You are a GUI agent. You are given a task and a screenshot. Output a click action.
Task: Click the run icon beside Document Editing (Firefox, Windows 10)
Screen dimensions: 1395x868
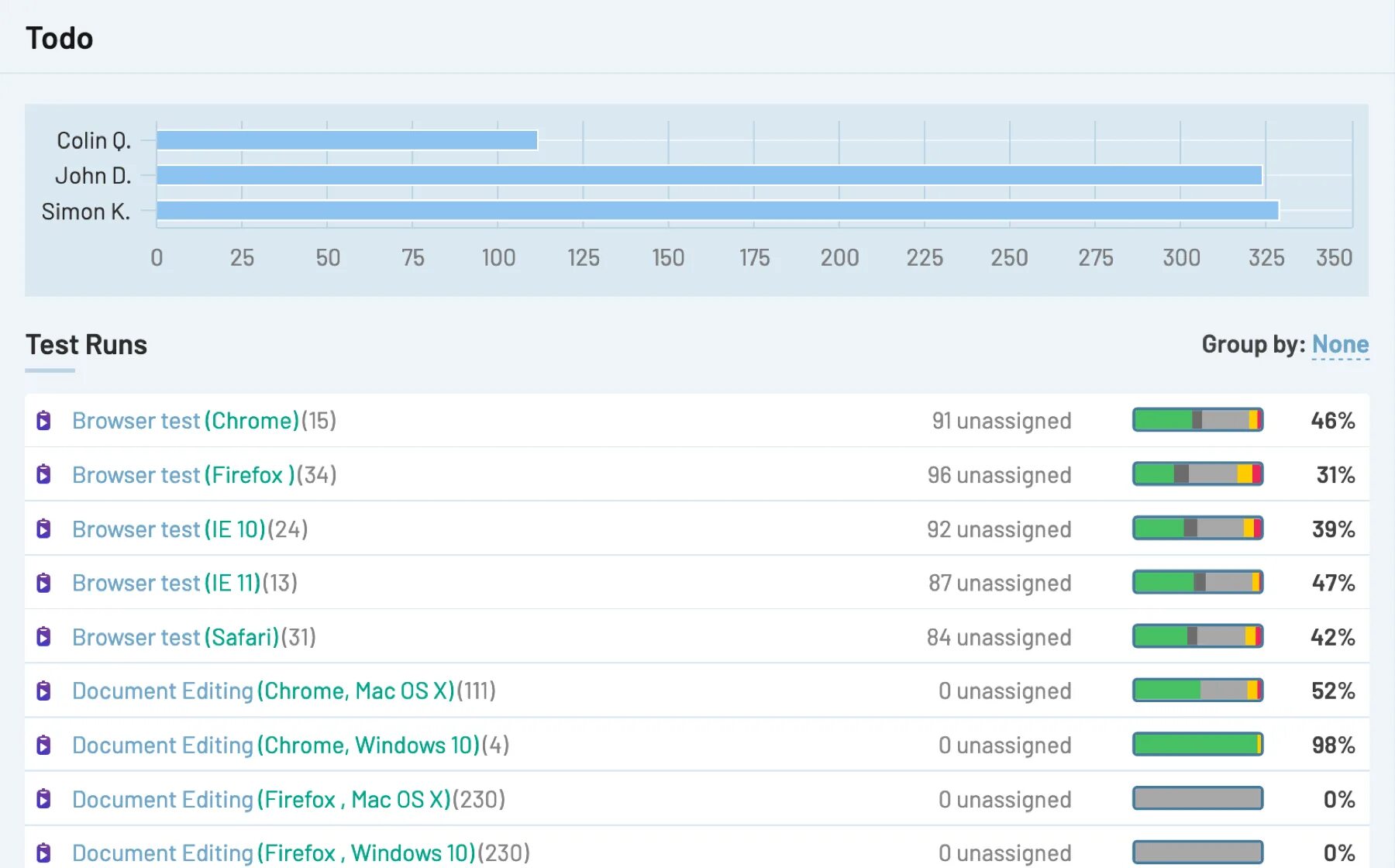click(x=44, y=852)
